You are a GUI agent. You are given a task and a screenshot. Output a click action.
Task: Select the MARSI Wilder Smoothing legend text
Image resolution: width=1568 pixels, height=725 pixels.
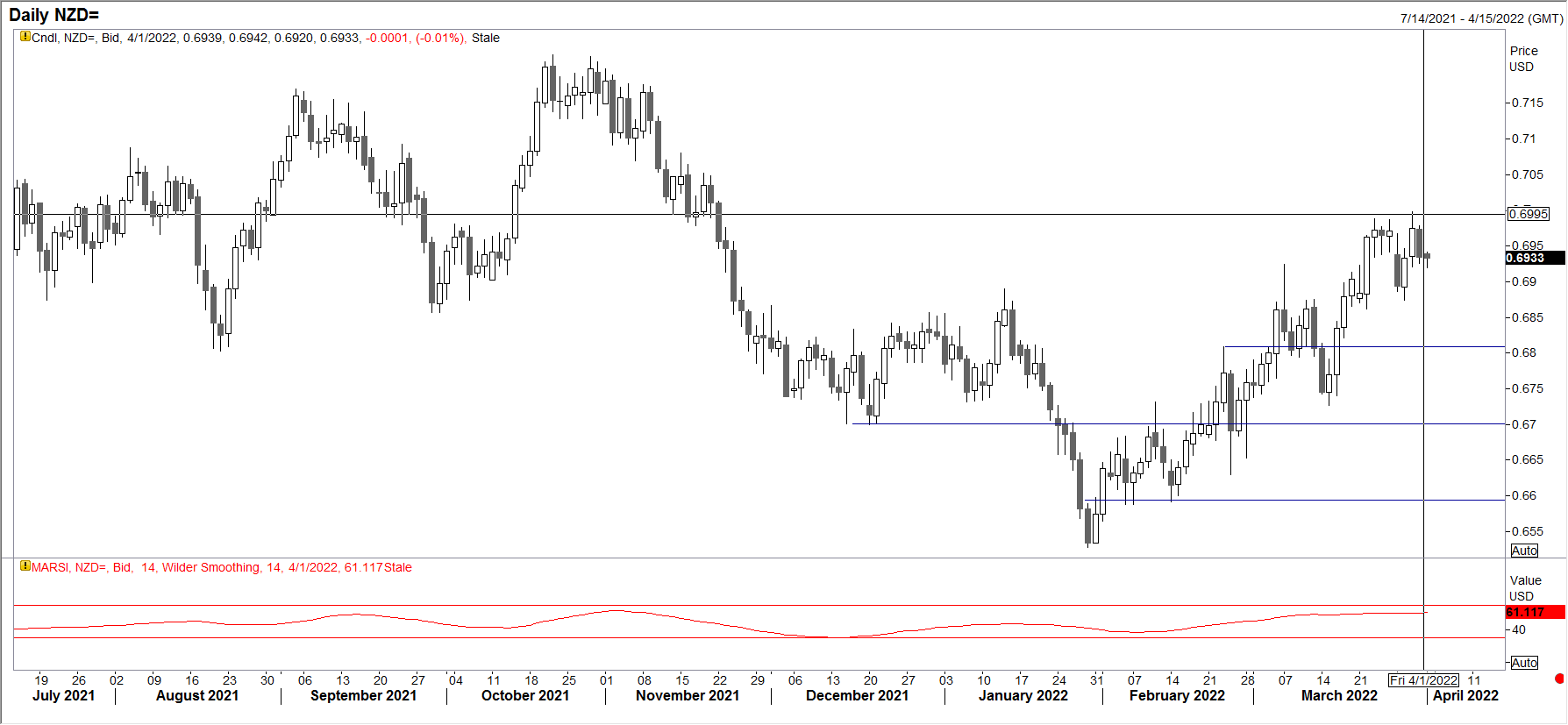[x=222, y=567]
